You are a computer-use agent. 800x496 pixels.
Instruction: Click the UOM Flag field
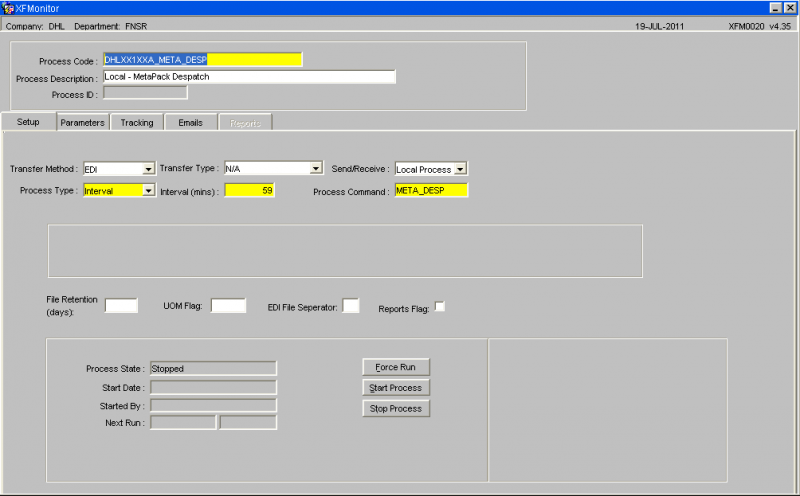click(x=229, y=306)
